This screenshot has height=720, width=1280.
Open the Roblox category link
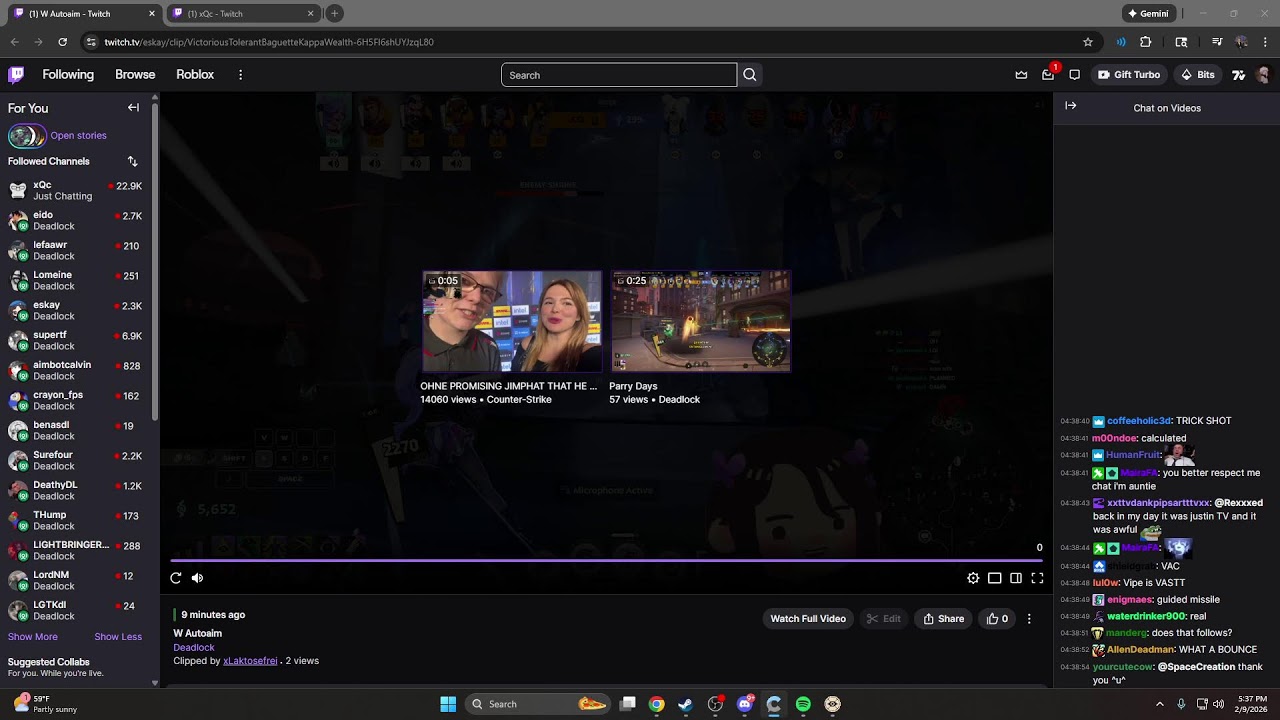point(195,75)
